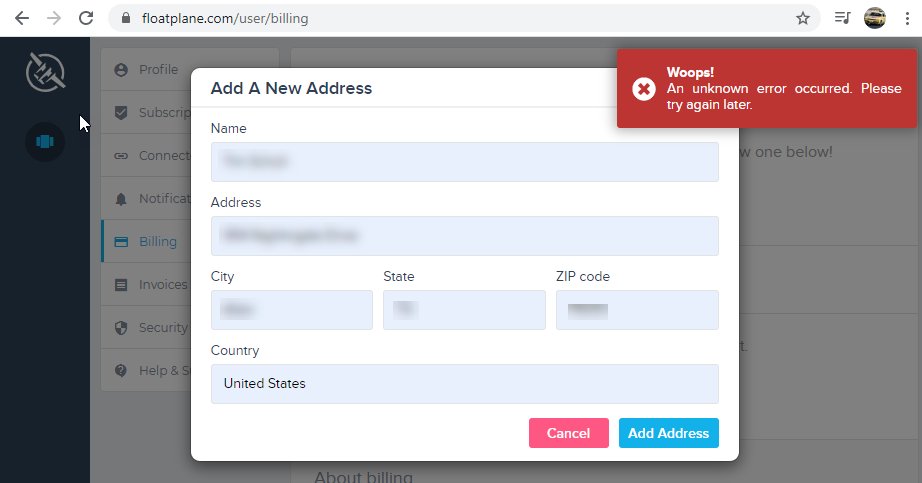Click the About billing heading
This screenshot has width=922, height=483.
(363, 477)
